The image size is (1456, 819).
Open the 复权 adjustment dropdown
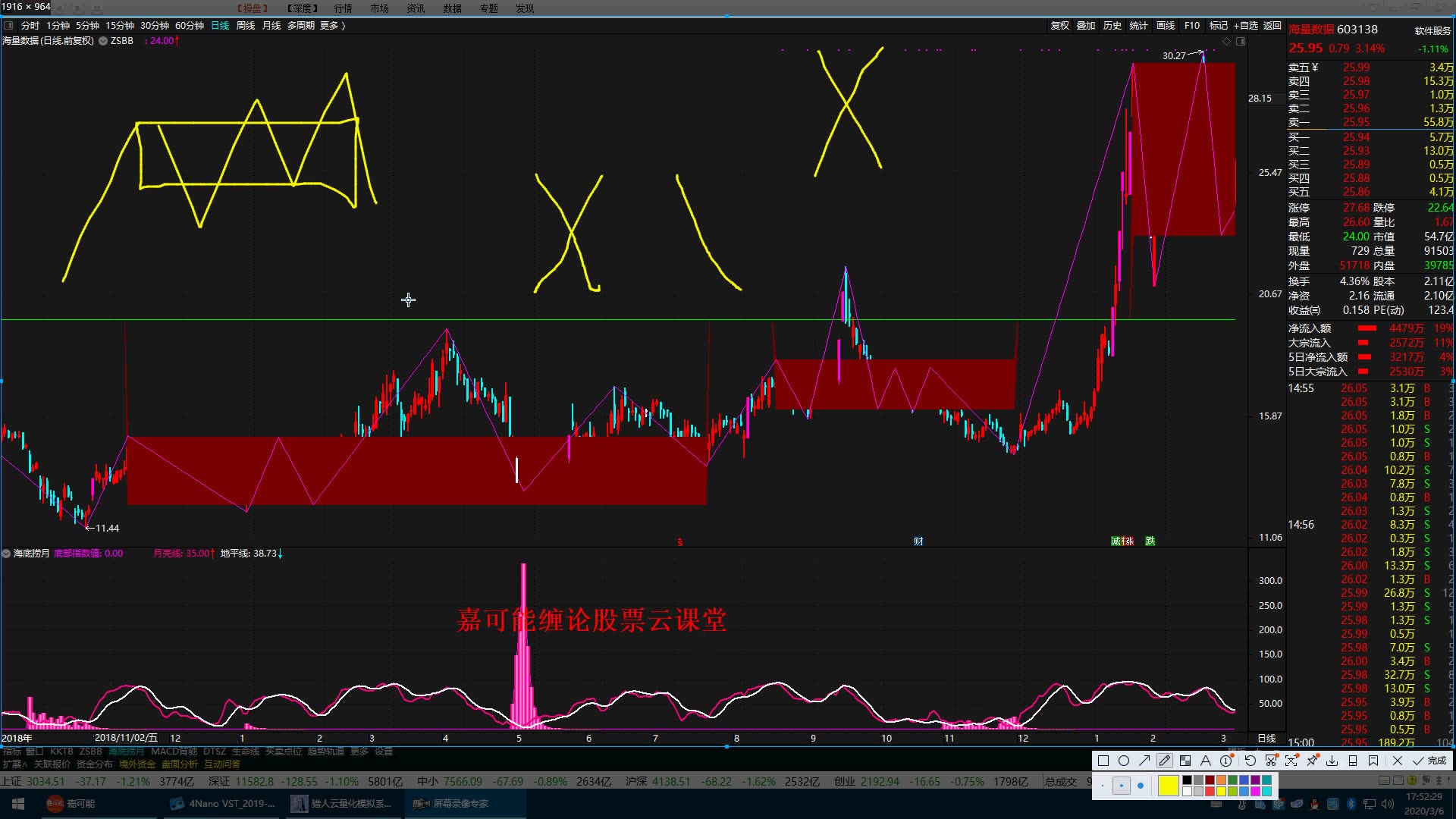(1060, 25)
